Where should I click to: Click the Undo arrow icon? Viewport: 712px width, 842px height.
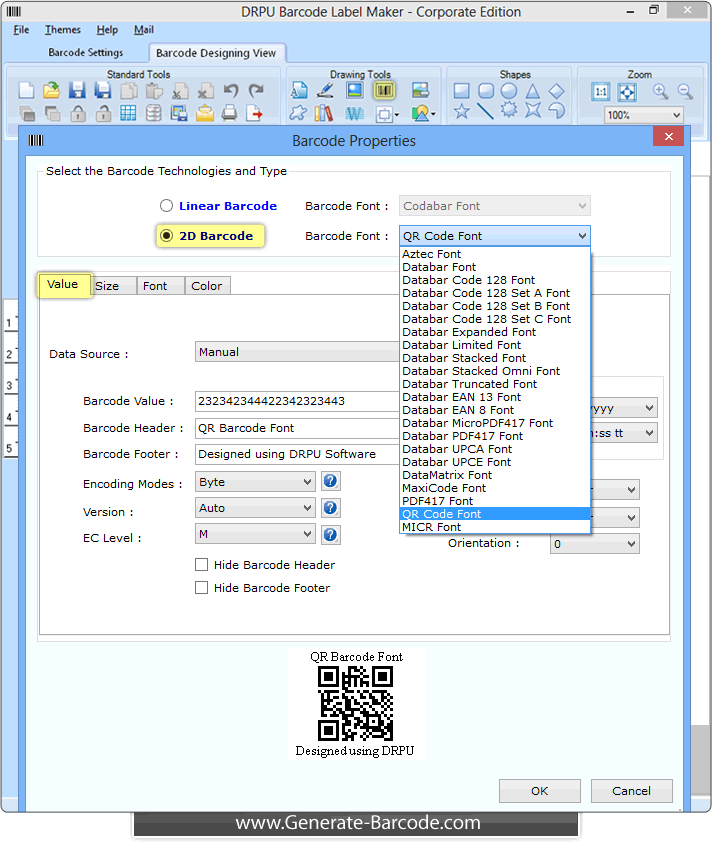(231, 91)
